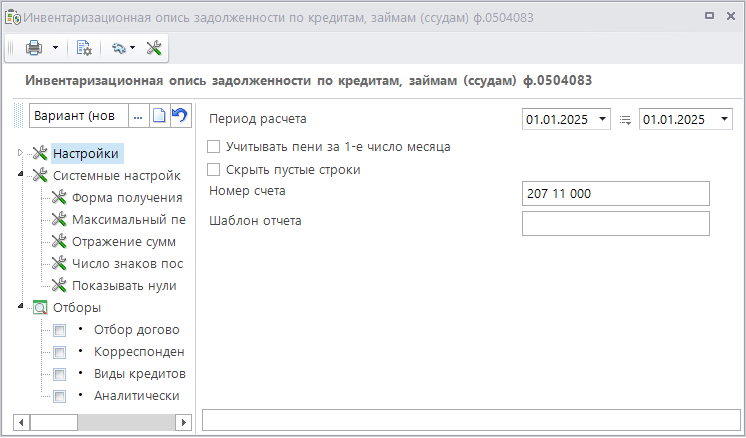Maximize the window
This screenshot has height=438, width=746.
(x=709, y=16)
